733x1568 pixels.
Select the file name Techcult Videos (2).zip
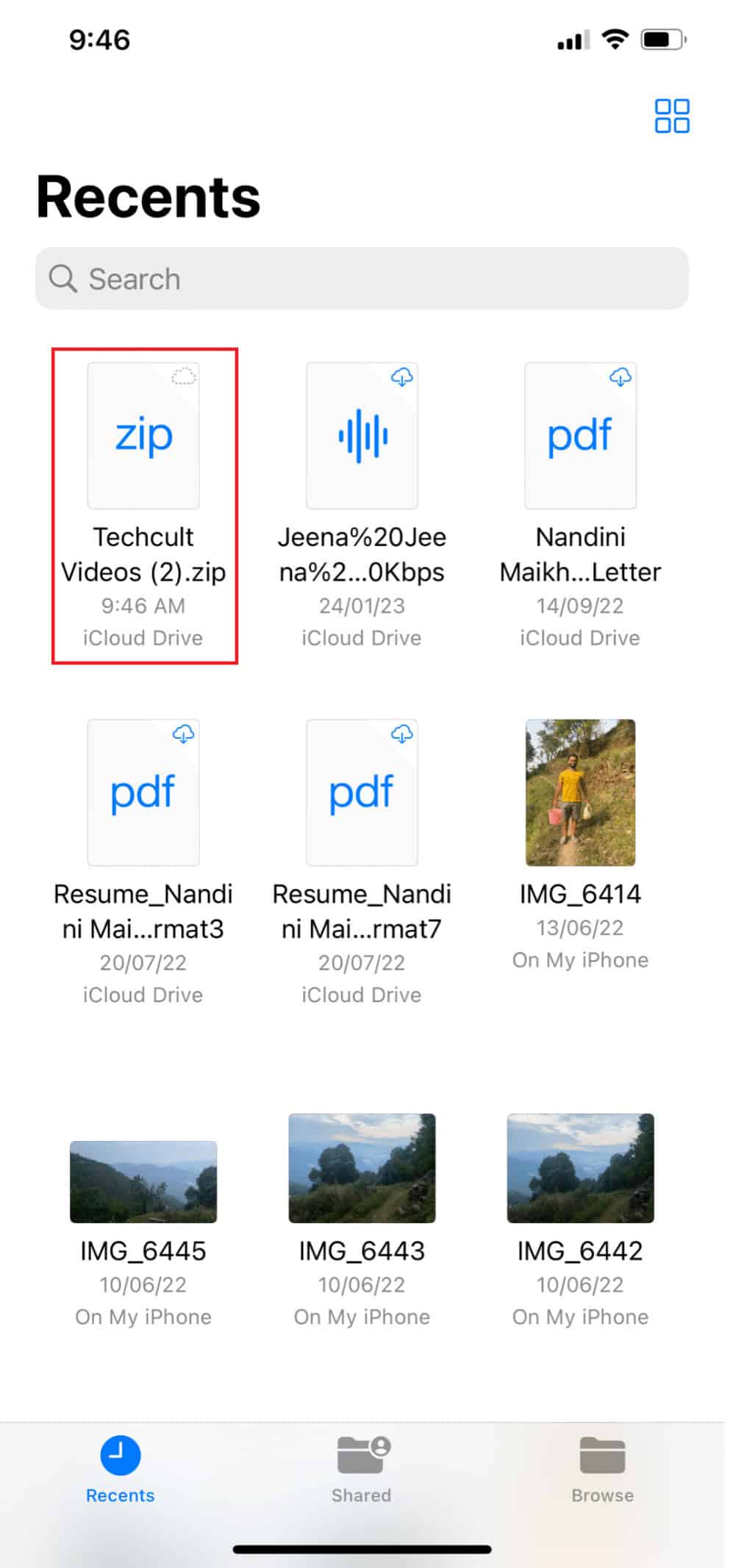(x=143, y=554)
